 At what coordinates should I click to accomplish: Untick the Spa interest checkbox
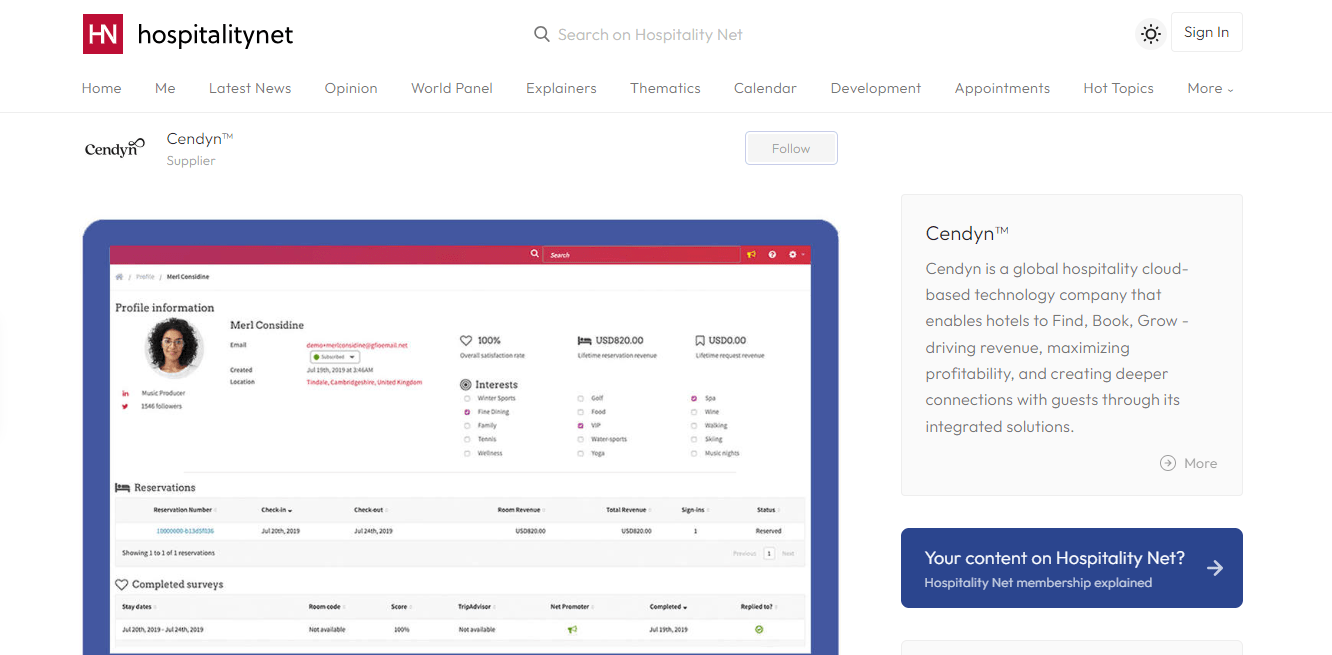tap(694, 398)
